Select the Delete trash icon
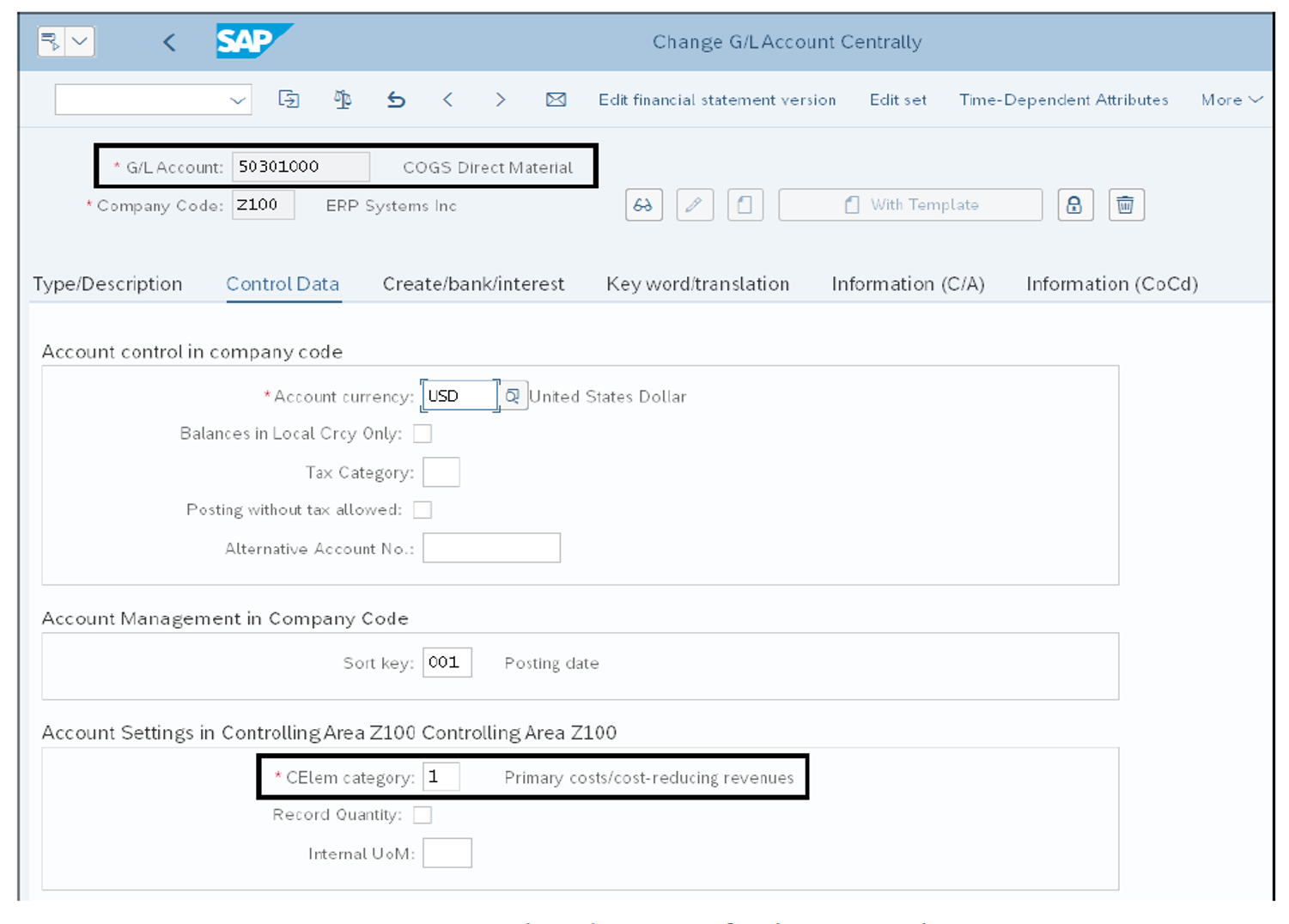The width and height of the screenshot is (1289, 924). tap(1126, 204)
